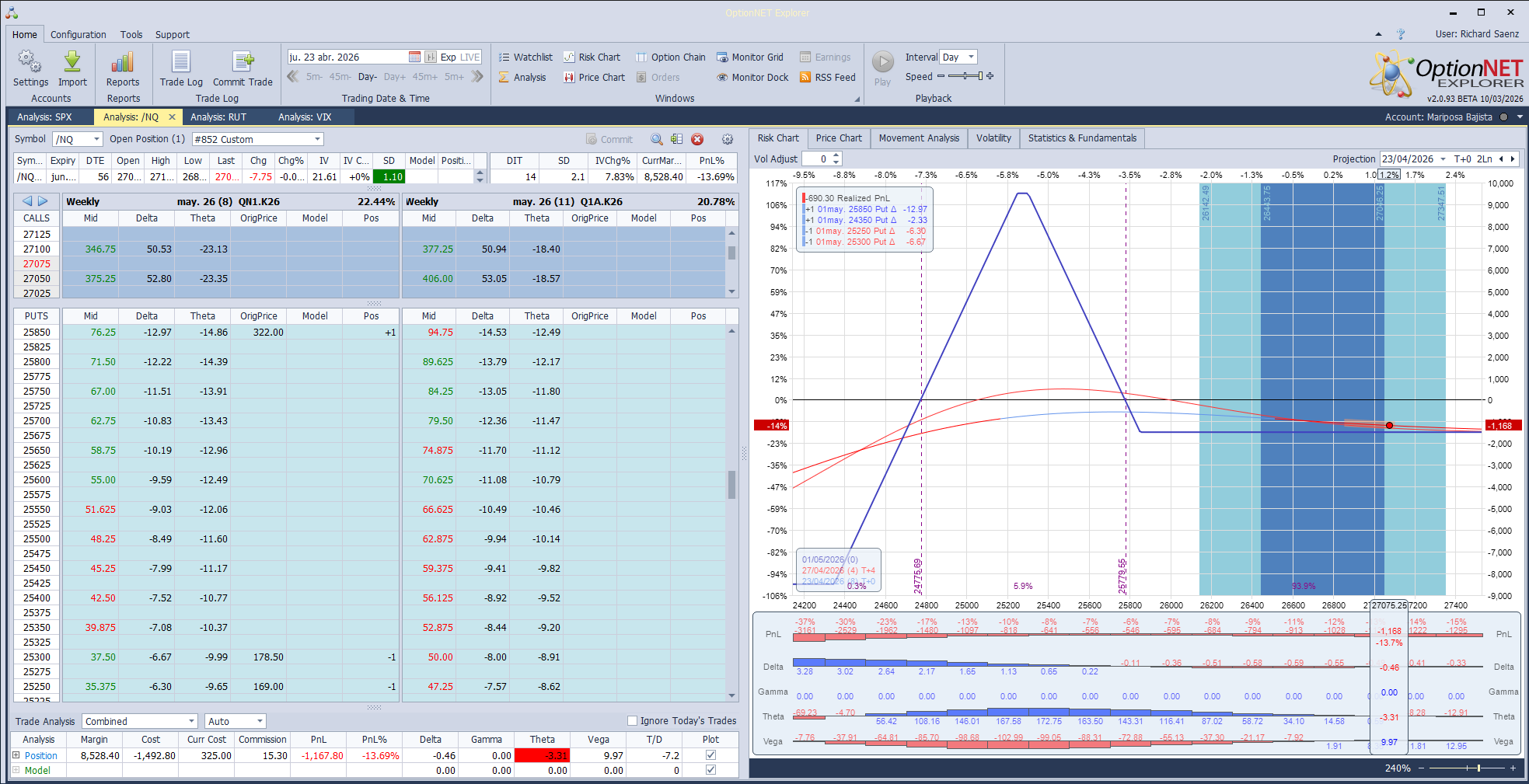Image resolution: width=1529 pixels, height=784 pixels.
Task: Toggle the Position row Plot checkbox
Action: coord(710,754)
